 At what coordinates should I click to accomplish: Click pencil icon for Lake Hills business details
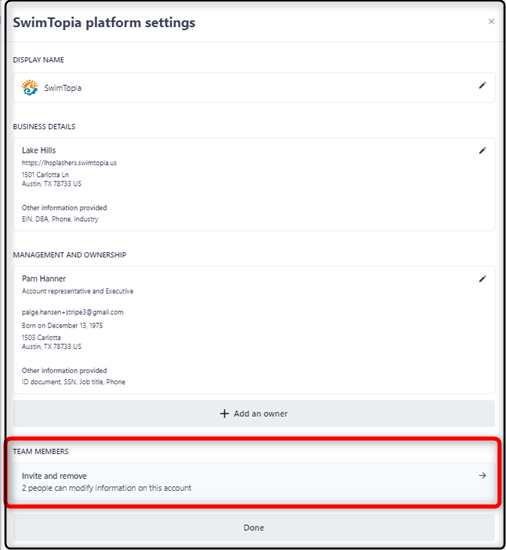point(483,150)
